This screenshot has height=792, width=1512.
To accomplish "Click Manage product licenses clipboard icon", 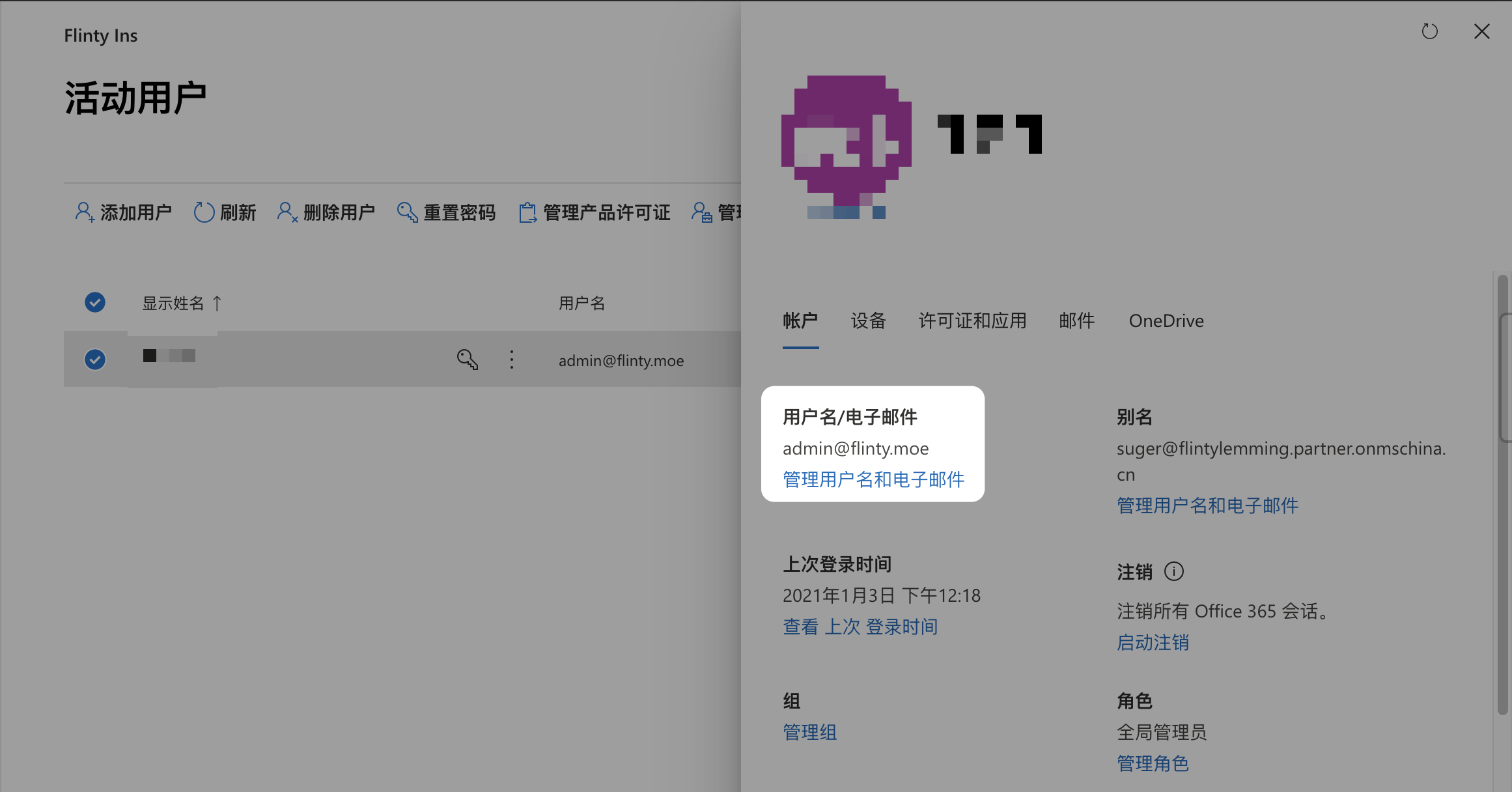I will pos(527,212).
